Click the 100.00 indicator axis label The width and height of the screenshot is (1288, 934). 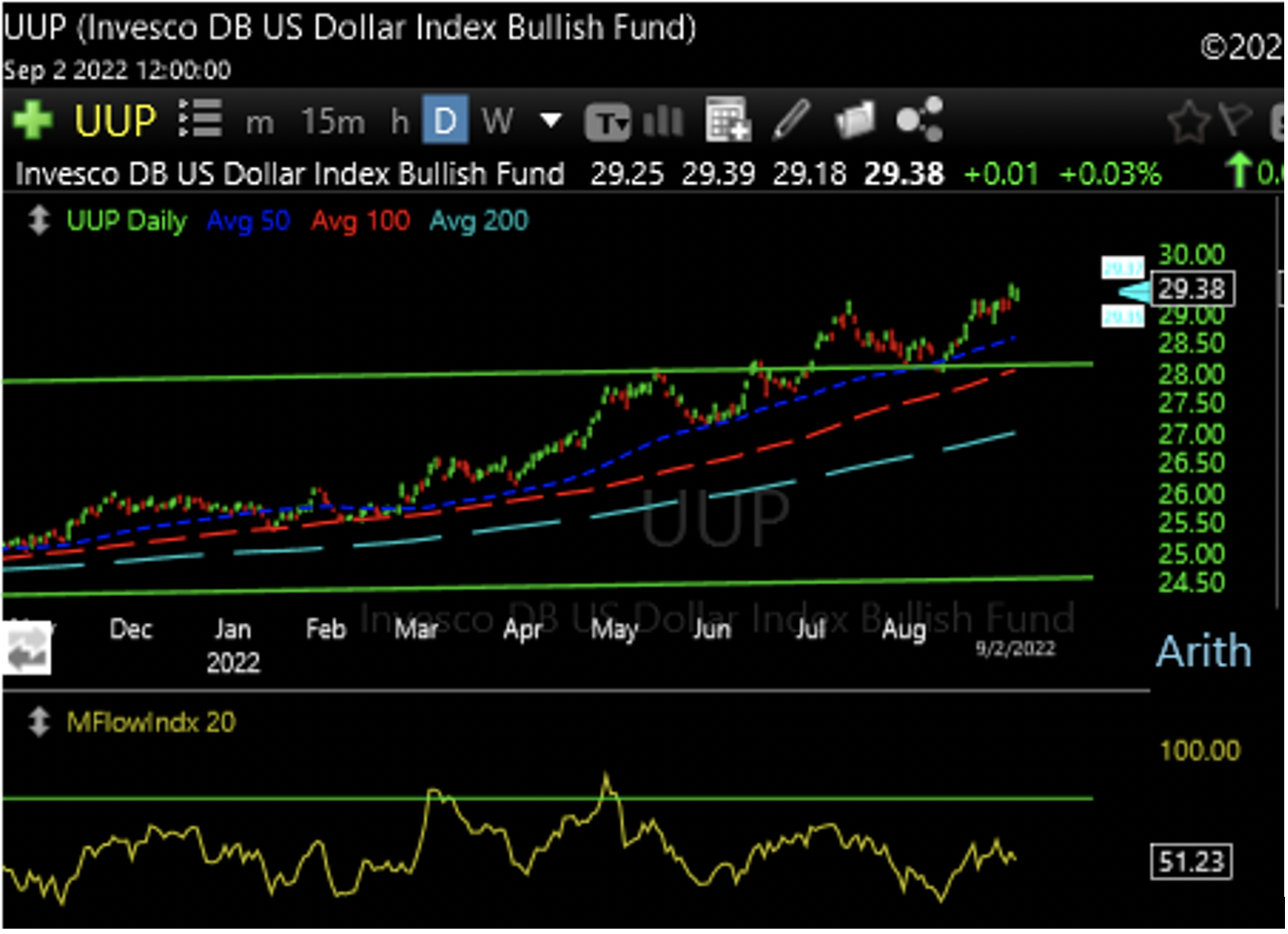1200,751
